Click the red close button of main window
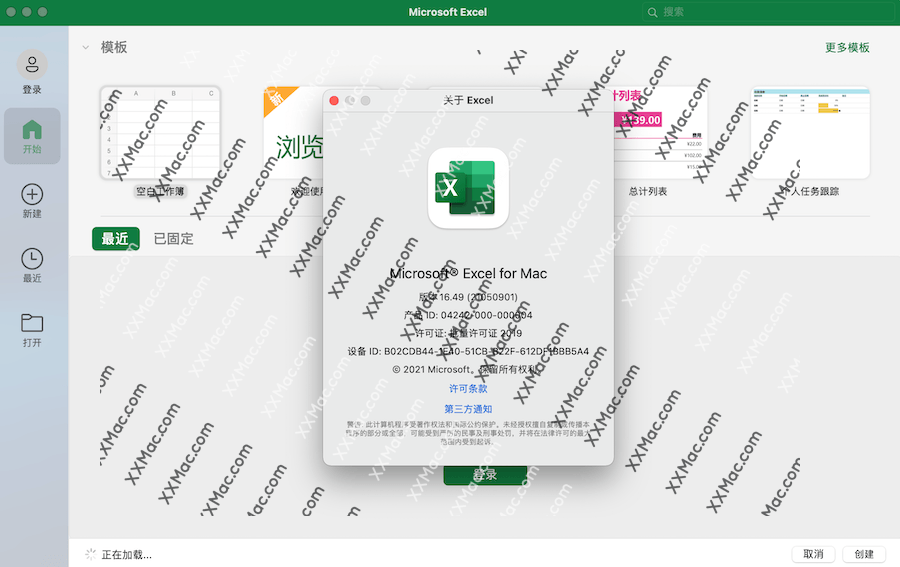 [x=10, y=11]
